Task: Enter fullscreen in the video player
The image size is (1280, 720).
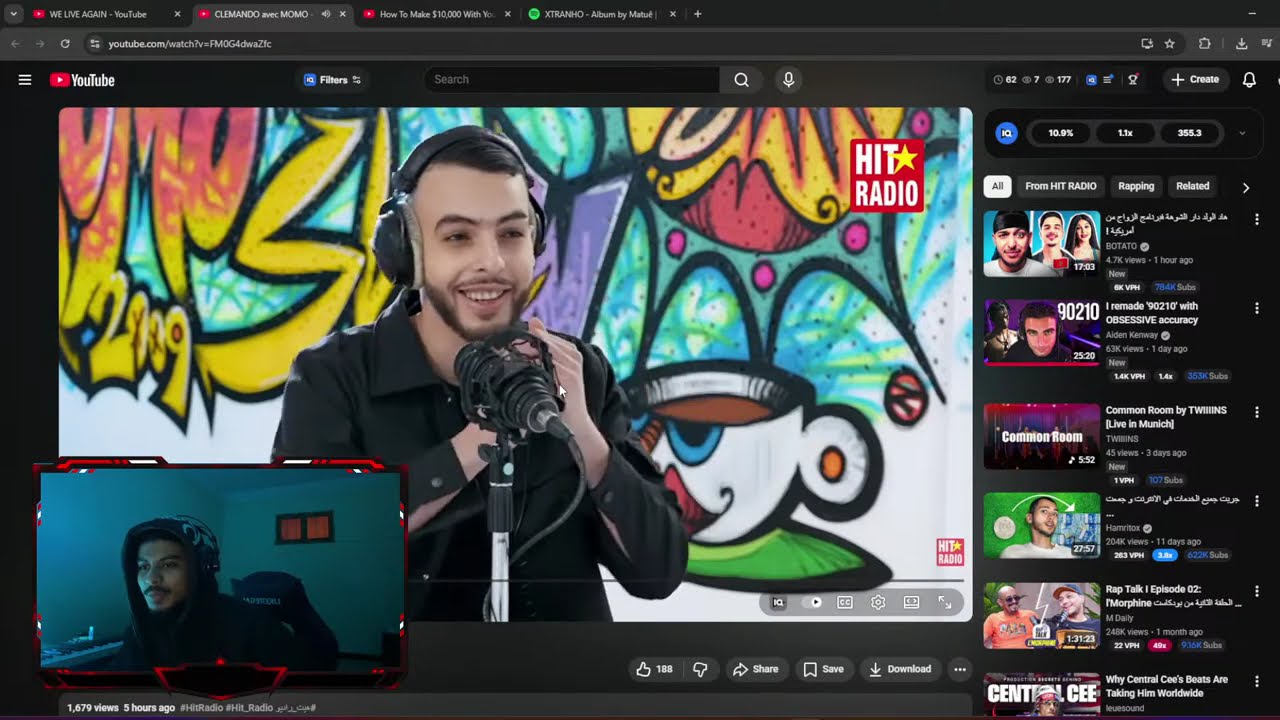Action: [x=945, y=602]
